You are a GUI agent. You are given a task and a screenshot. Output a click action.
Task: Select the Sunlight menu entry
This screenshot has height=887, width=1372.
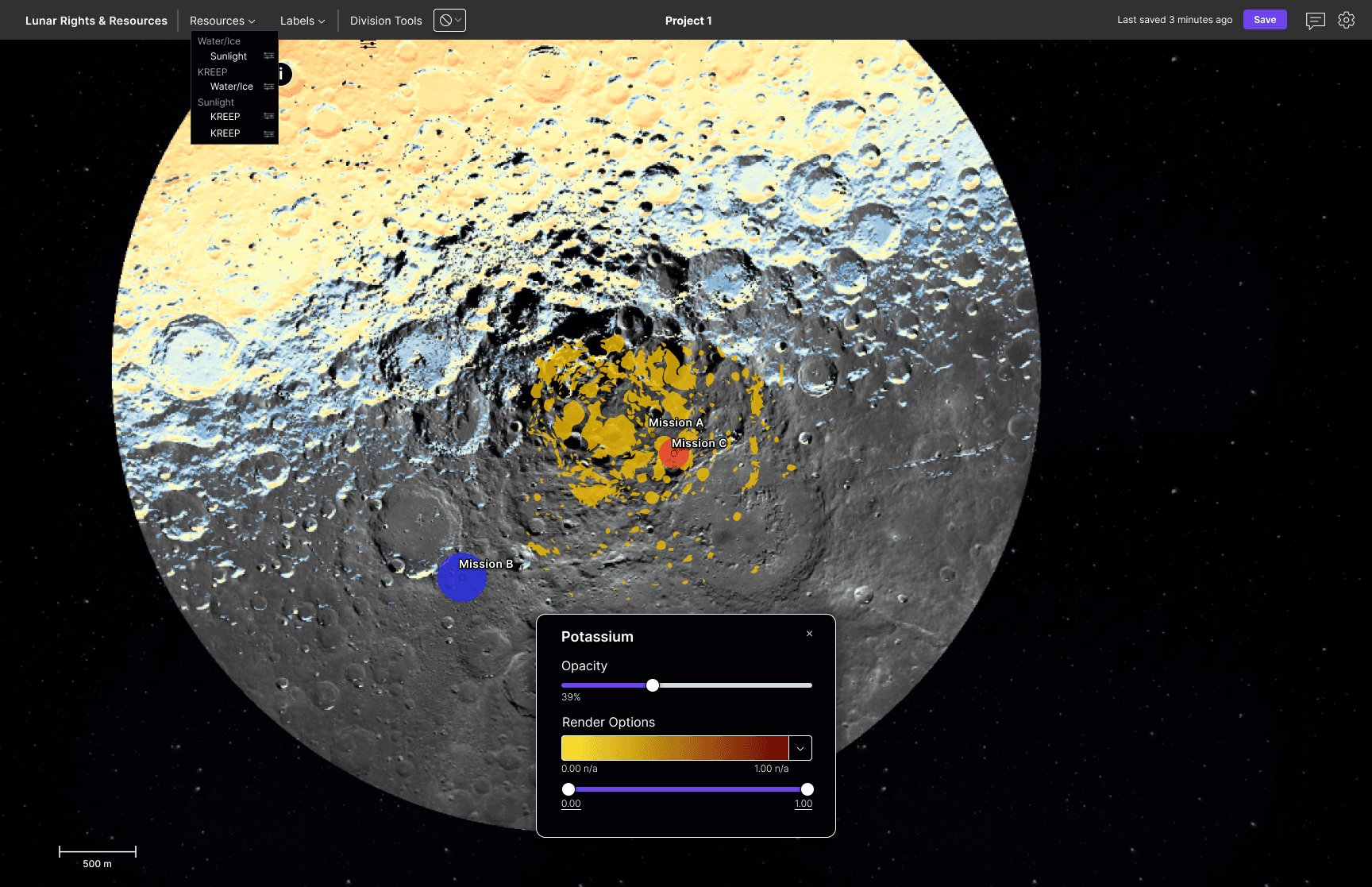[229, 56]
